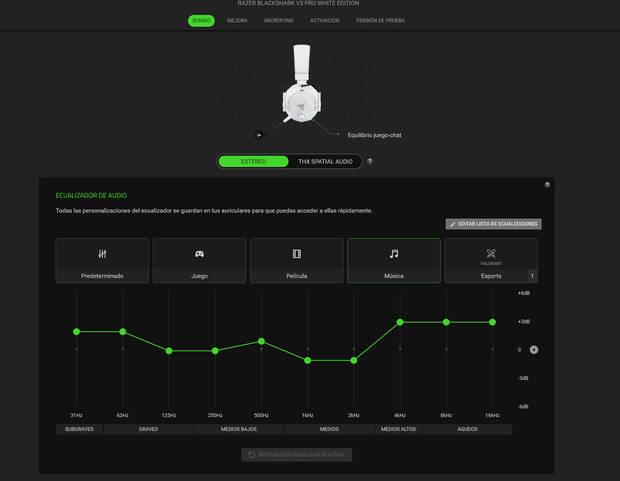Click the 4kHz equalizer band handle
This screenshot has height=481, width=620.
pyautogui.click(x=400, y=322)
